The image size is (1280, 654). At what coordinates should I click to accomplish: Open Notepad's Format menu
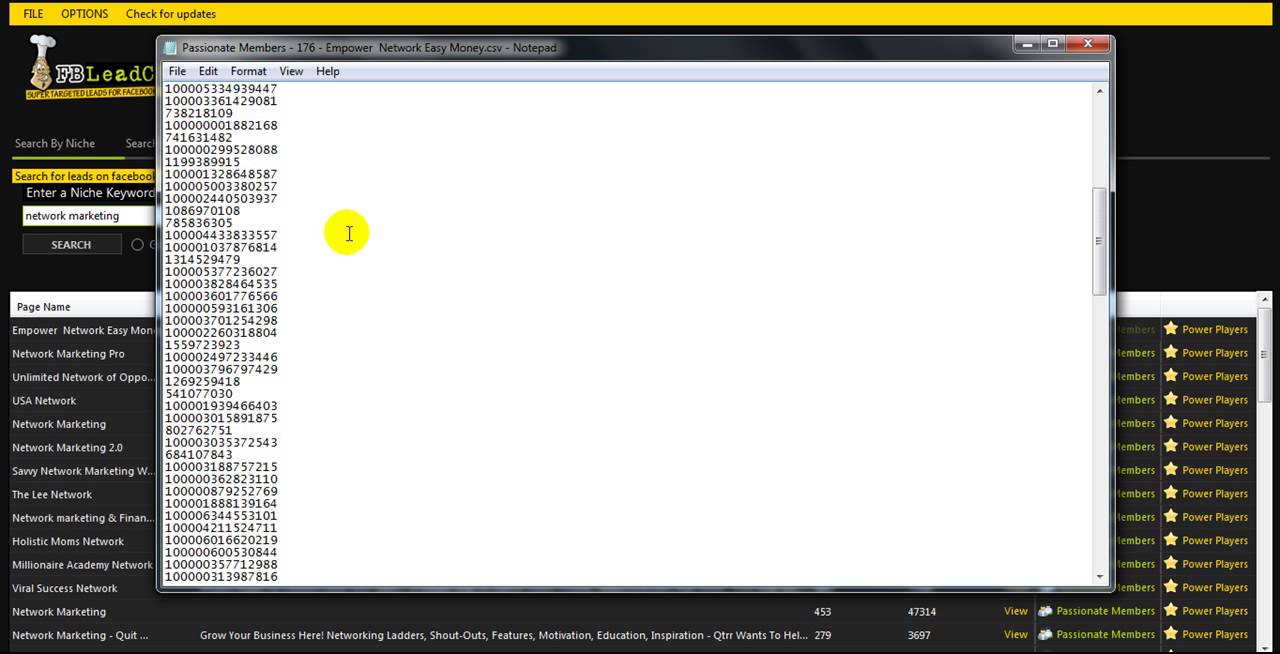coord(248,71)
